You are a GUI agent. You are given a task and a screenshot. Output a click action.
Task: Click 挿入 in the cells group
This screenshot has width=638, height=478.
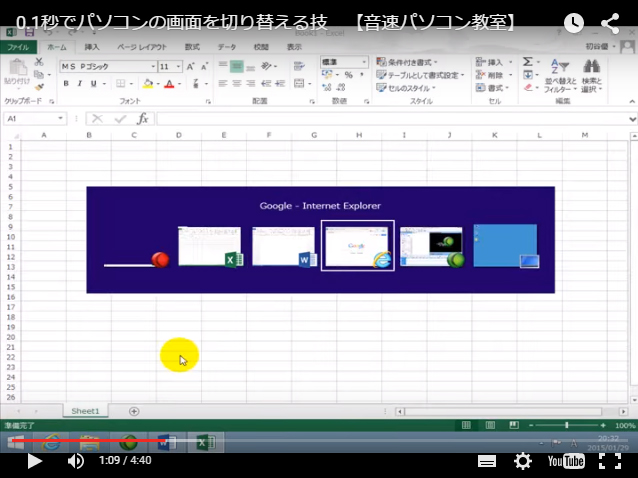coord(494,62)
